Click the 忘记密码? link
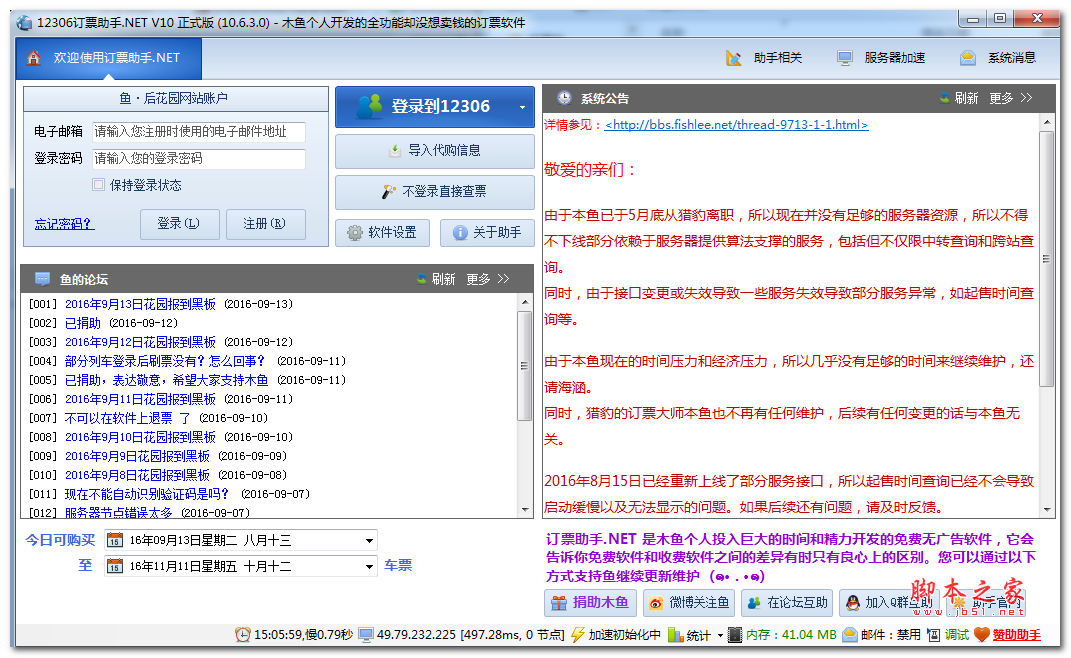This screenshot has width=1071, height=658. (x=64, y=224)
